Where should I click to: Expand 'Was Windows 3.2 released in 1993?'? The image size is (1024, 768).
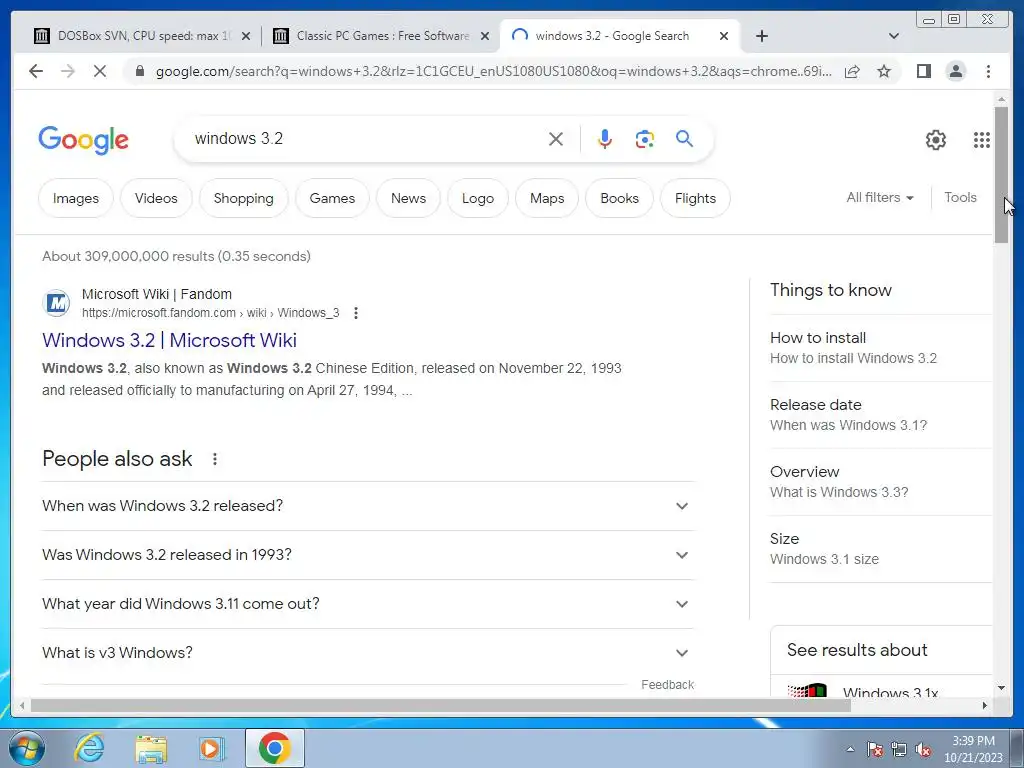[x=368, y=555]
